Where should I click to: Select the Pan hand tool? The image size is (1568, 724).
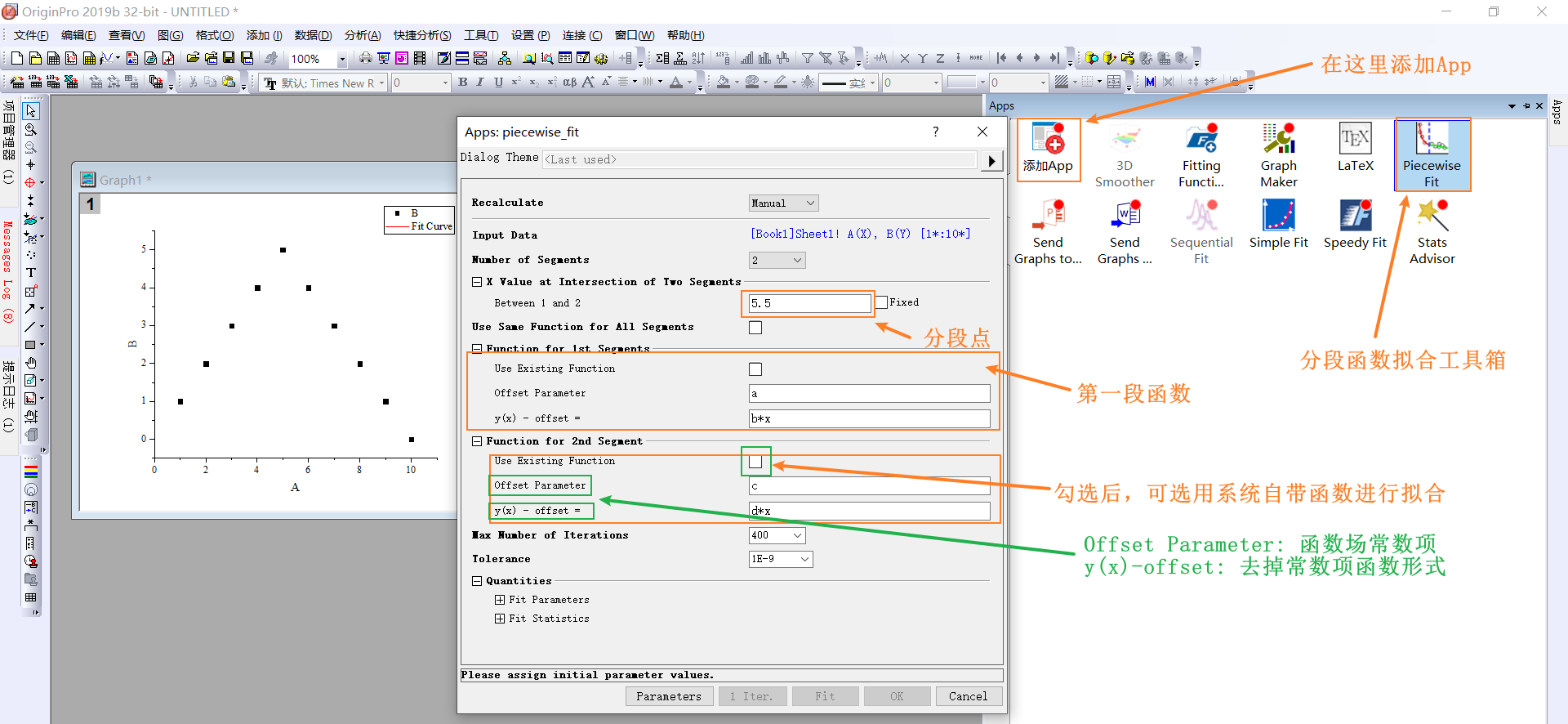31,363
